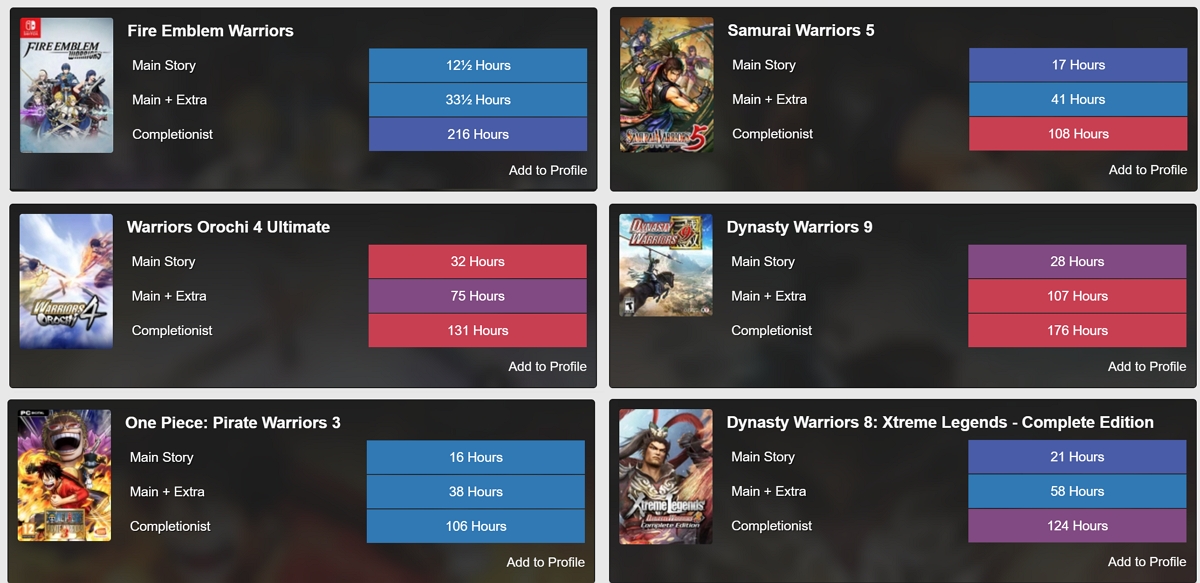Open the One Piece: Pirate Warriors 3 title
This screenshot has height=583, width=1200.
click(233, 423)
